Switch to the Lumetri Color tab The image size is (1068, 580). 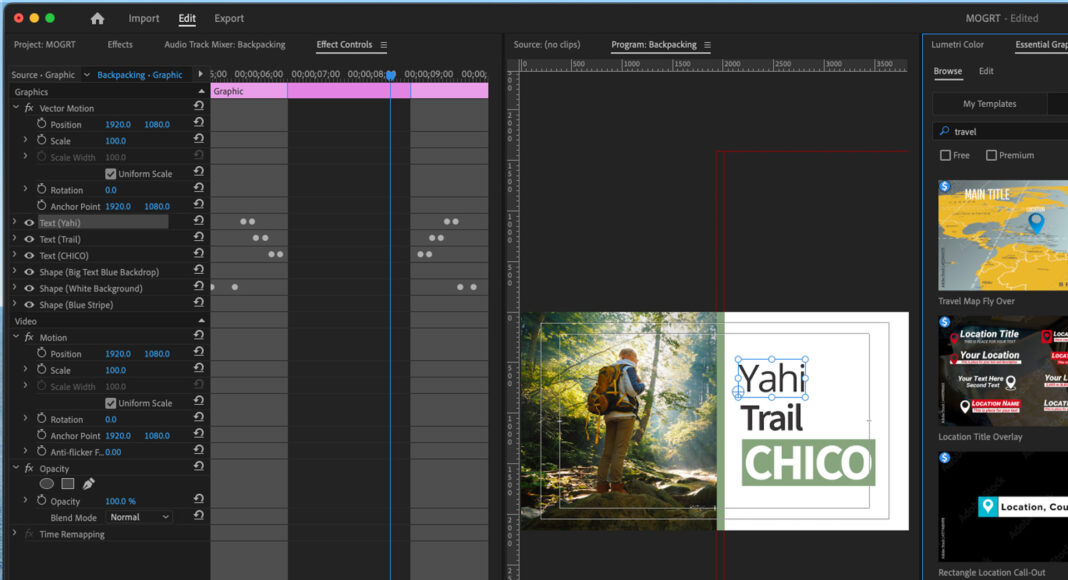(958, 44)
